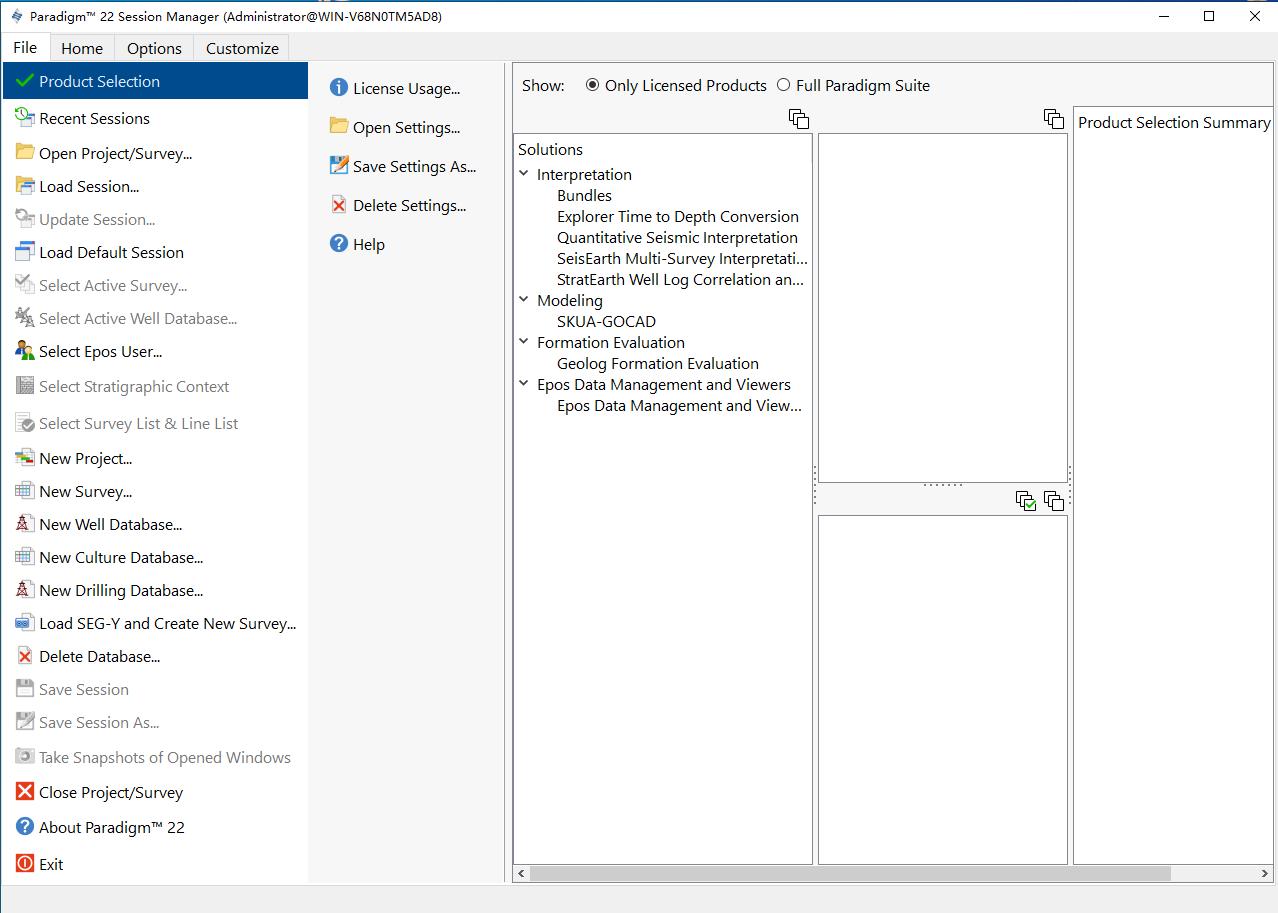Click the New Well Database derrick icon
This screenshot has width=1278, height=913.
(25, 524)
